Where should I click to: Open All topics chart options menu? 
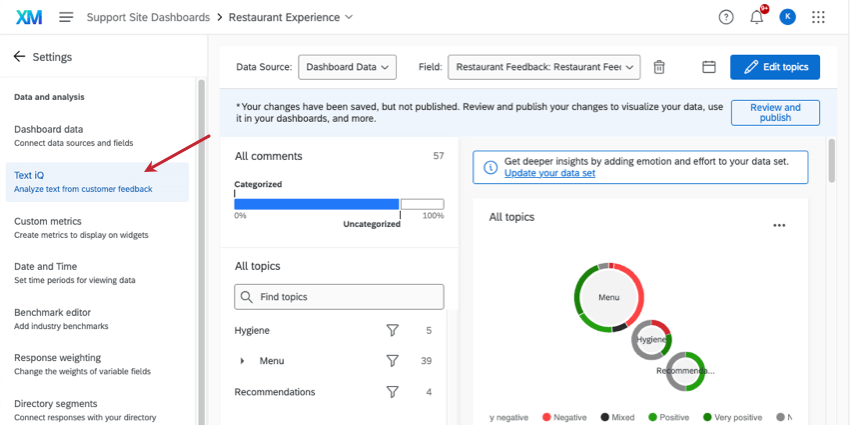coord(779,225)
